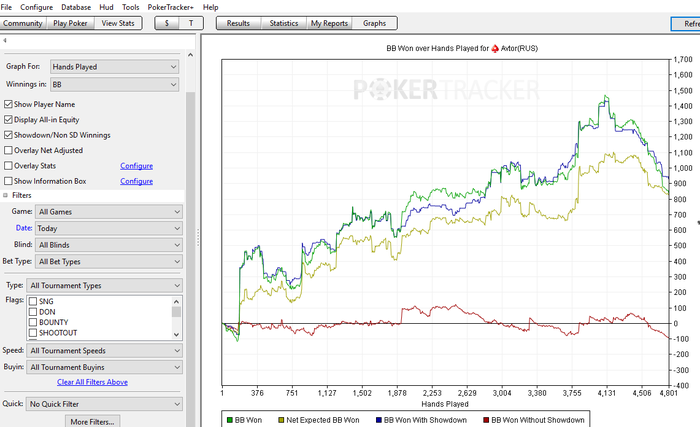Viewport: 700px width, 427px height.
Task: Click the More Filters button
Action: pyautogui.click(x=92, y=421)
